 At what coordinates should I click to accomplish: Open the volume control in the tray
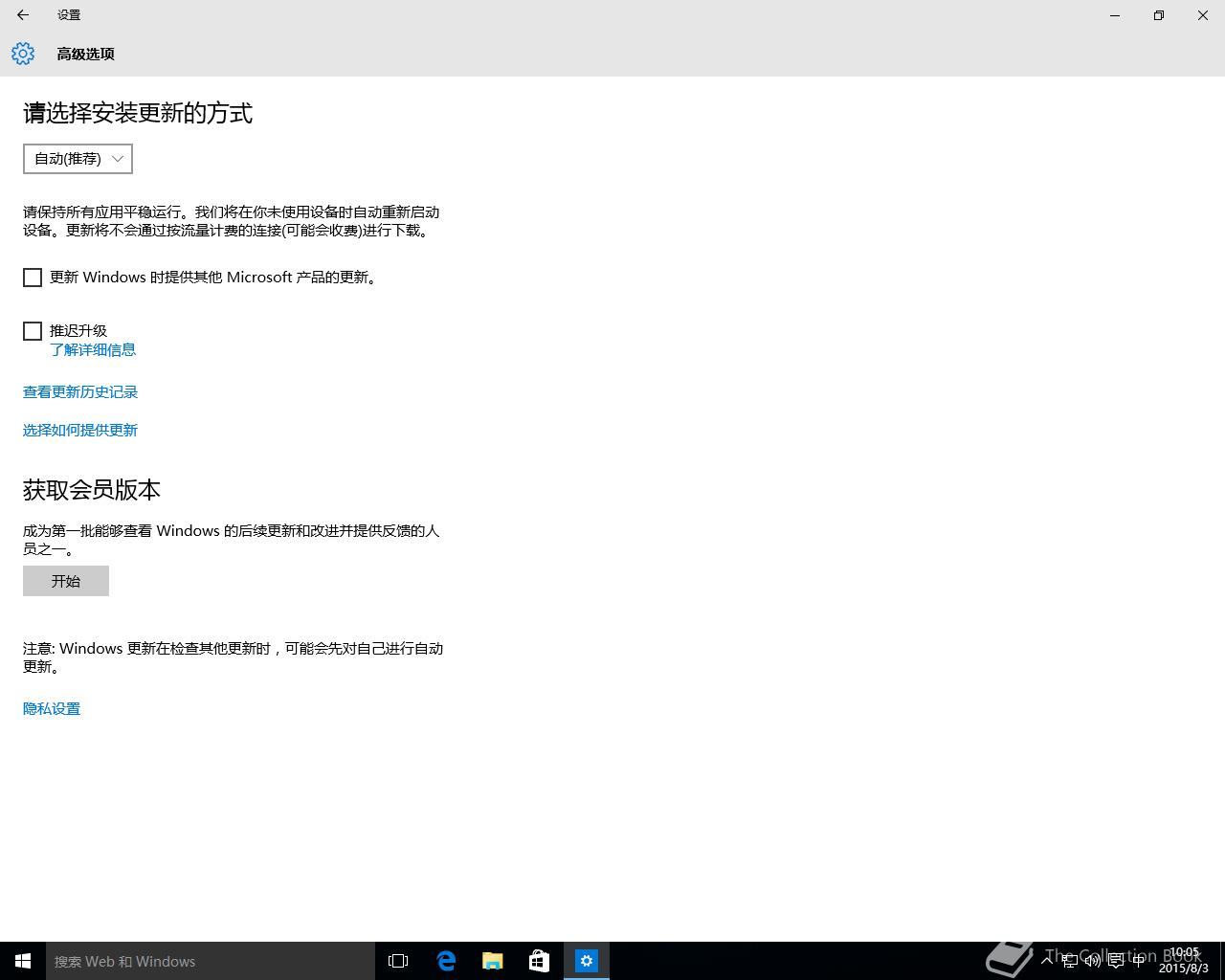(1093, 961)
